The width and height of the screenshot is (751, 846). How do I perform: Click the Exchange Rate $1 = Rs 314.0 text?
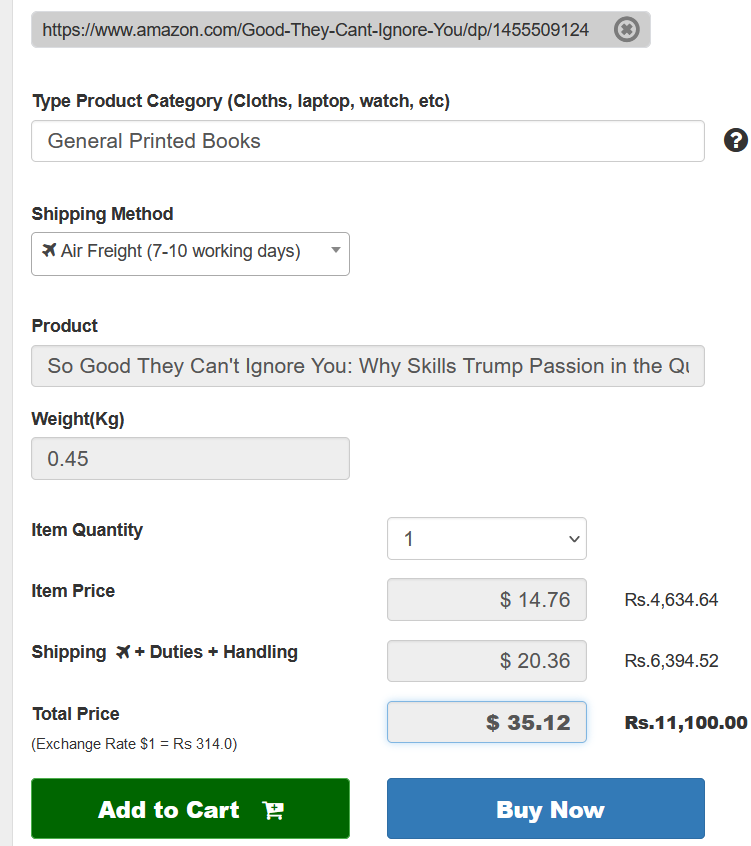pyautogui.click(x=134, y=743)
